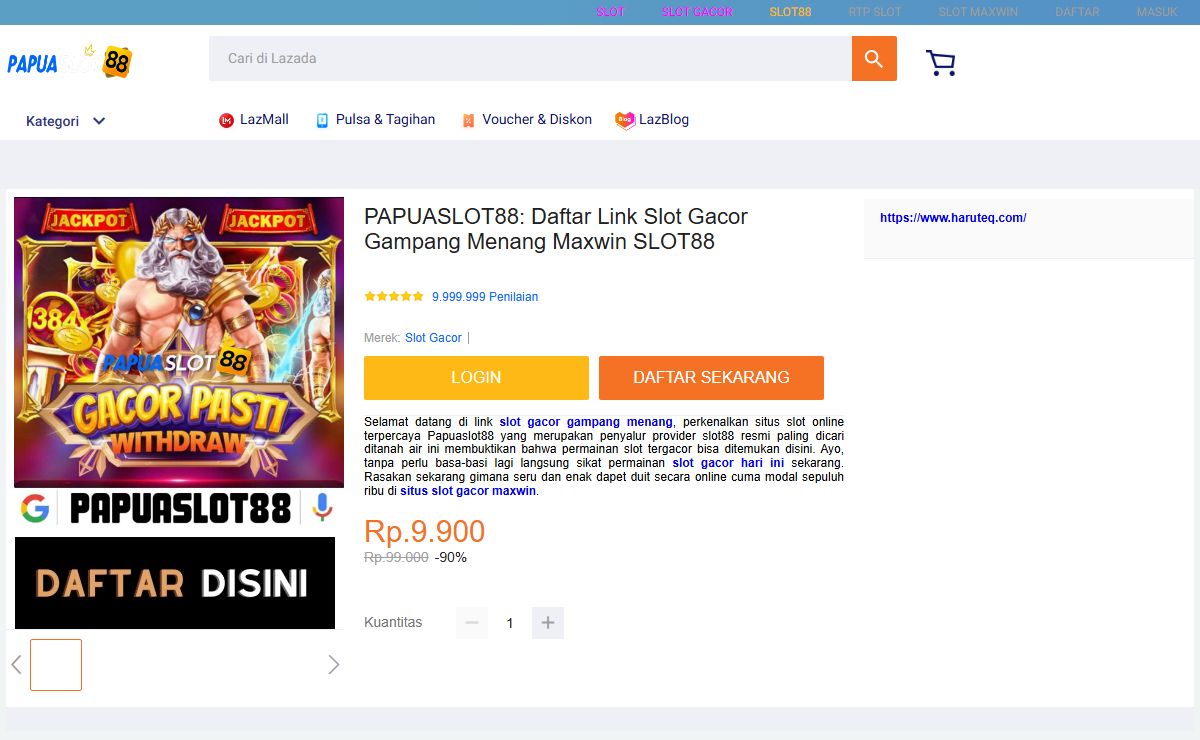The image size is (1200, 740).
Task: Click the Voucher & Diskon icon
Action: click(x=468, y=120)
